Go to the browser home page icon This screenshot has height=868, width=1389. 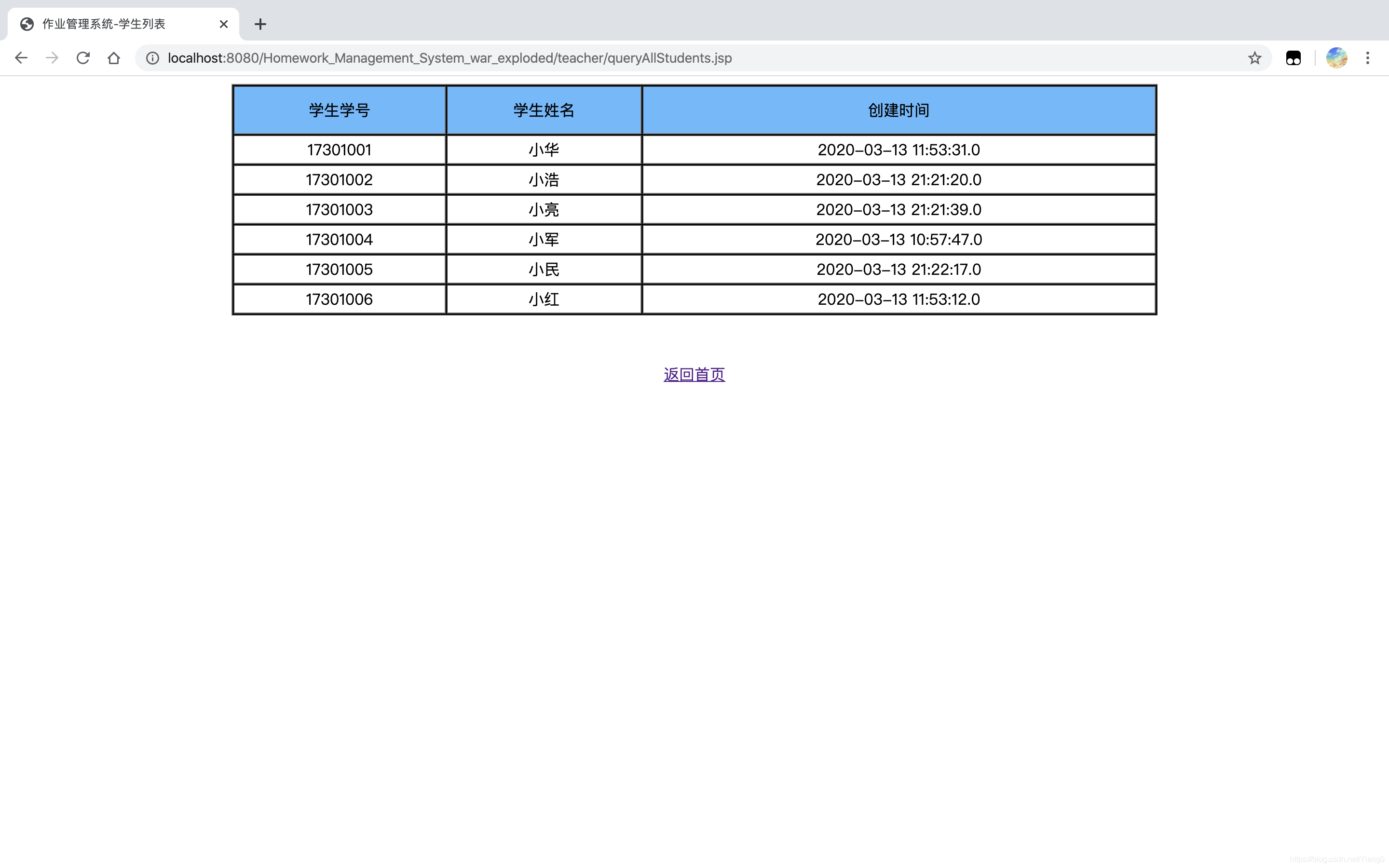pos(114,58)
